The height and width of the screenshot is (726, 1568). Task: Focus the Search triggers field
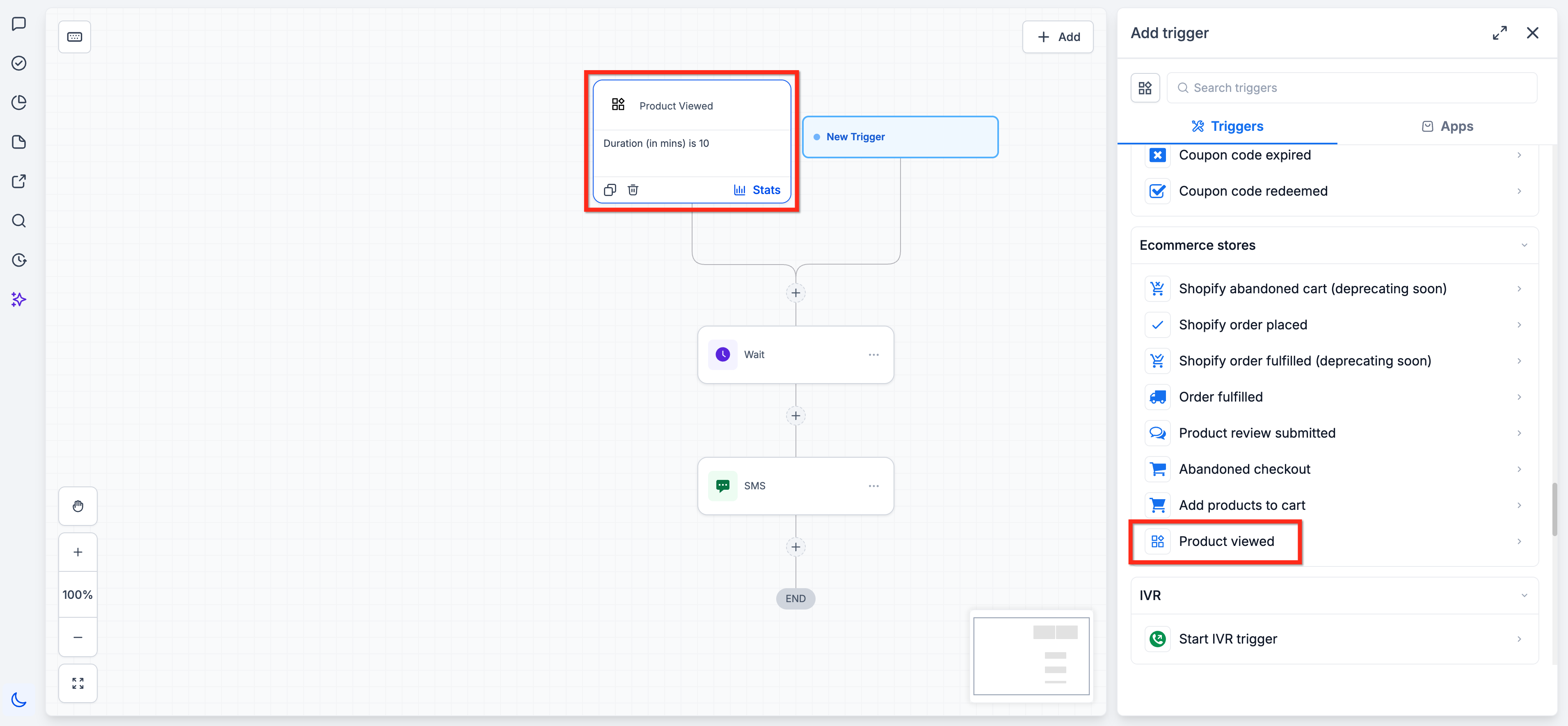pos(1352,88)
